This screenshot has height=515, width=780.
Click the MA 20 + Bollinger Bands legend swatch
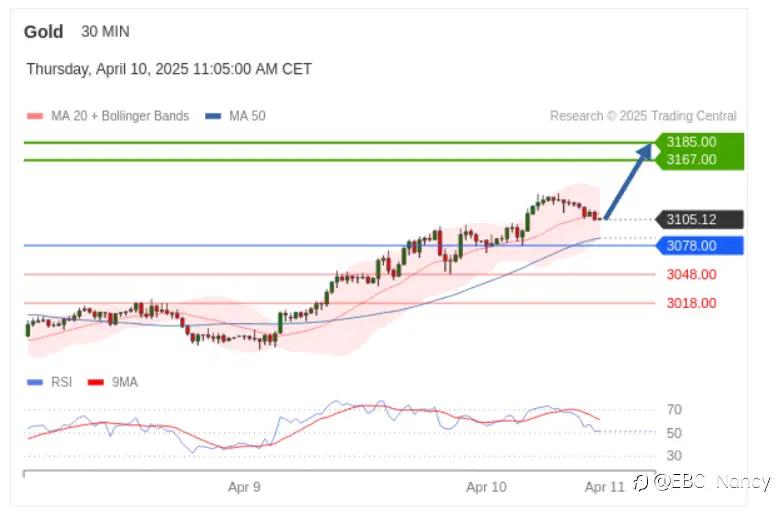(x=35, y=116)
